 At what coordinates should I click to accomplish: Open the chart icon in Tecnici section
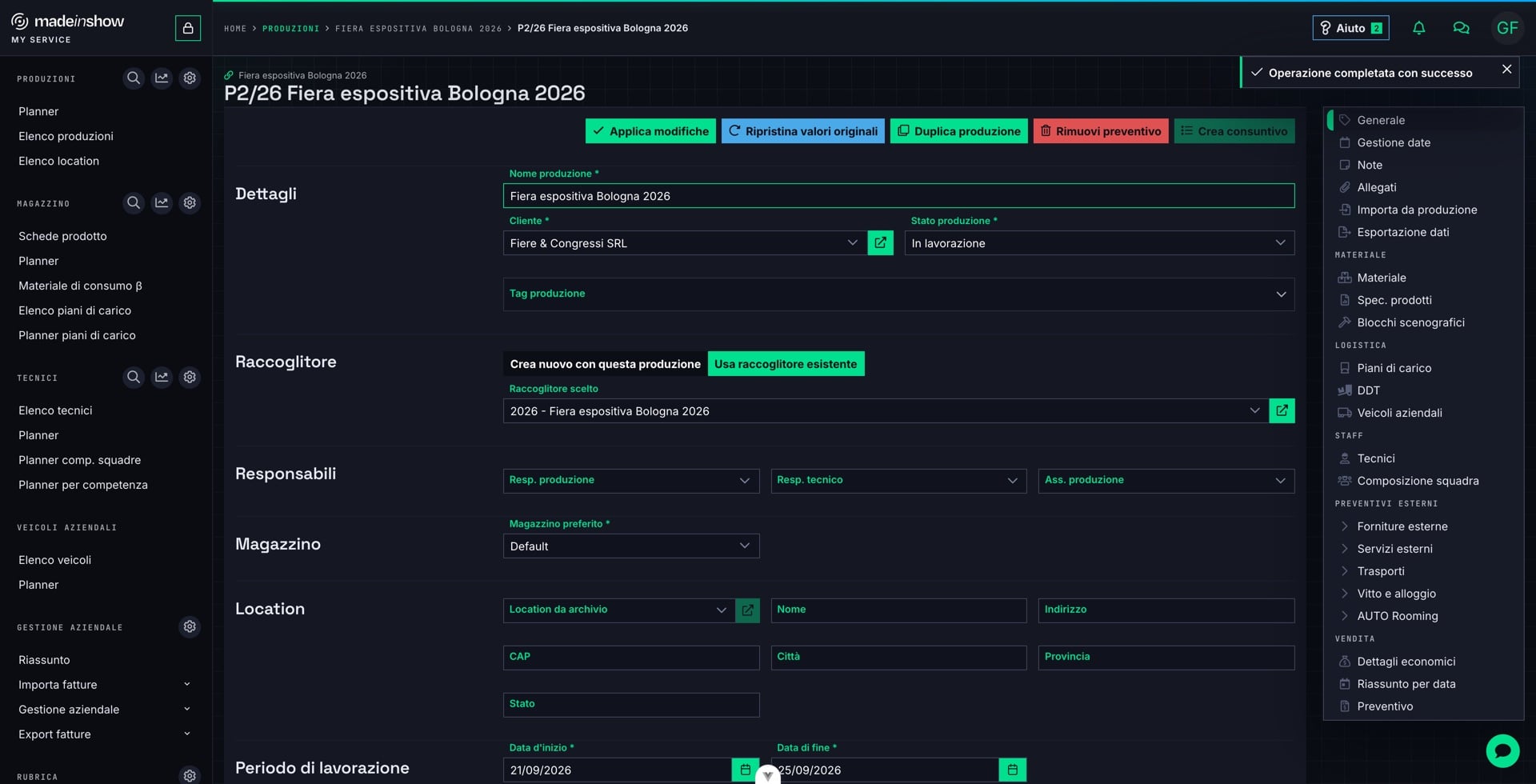pyautogui.click(x=162, y=377)
